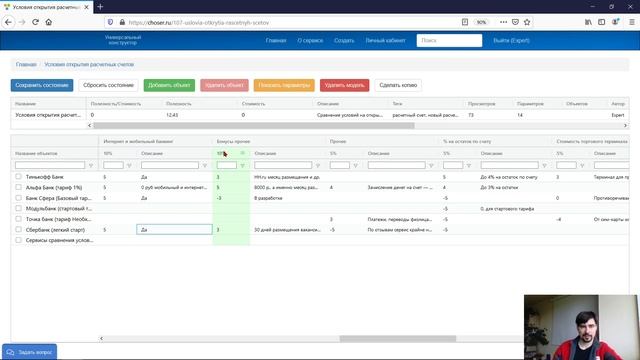Focus the Название объектов filter input
This screenshot has width=640, height=360.
(x=50, y=165)
